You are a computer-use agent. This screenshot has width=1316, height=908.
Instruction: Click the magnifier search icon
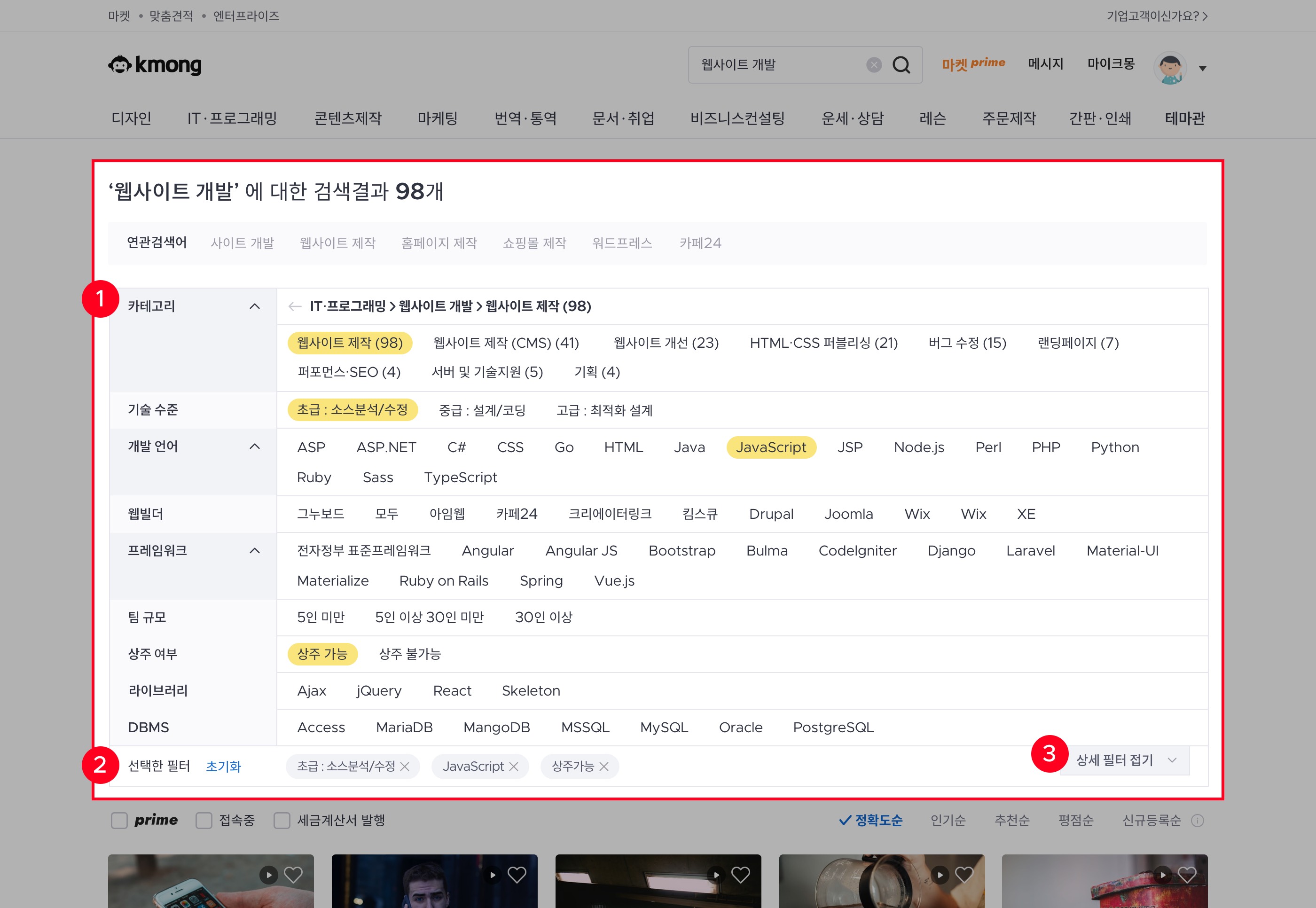[x=901, y=65]
